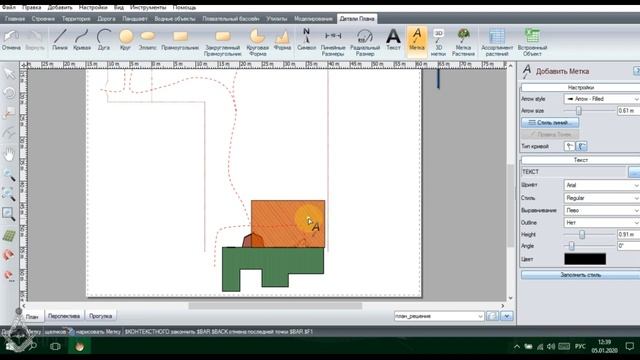Image resolution: width=640 pixels, height=360 pixels.
Task: Click the button left of the layer chevron
Action: [x=492, y=316]
